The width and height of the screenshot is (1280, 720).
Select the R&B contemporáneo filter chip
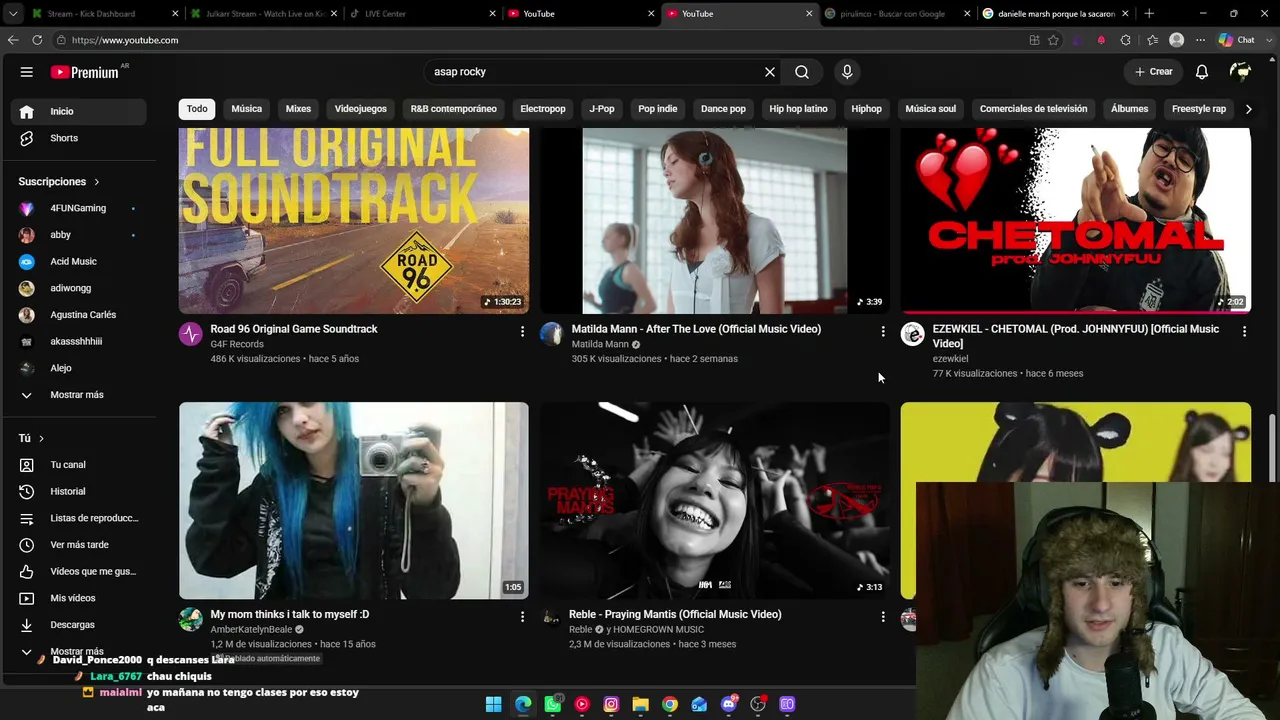tap(454, 109)
